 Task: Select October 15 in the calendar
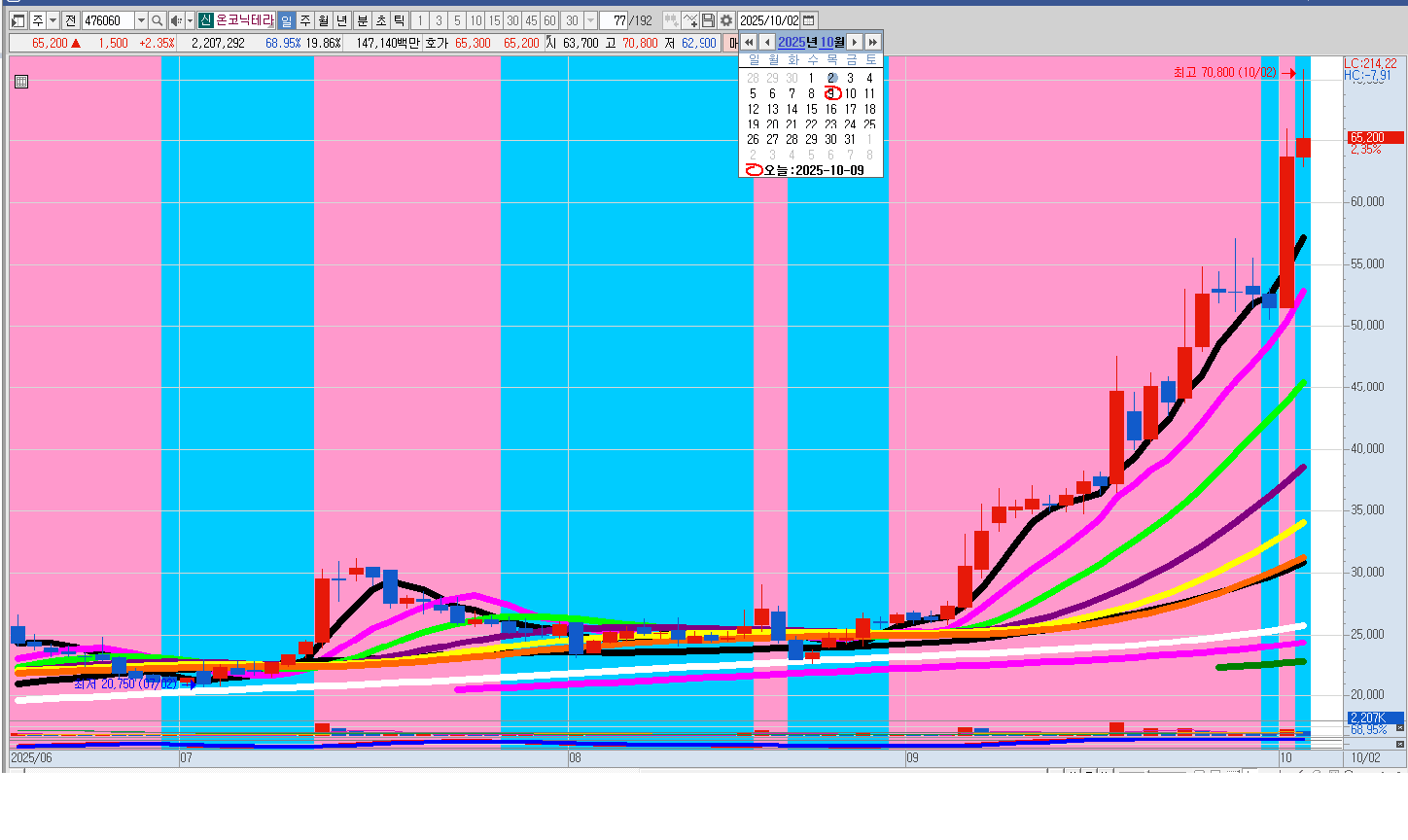(x=811, y=109)
